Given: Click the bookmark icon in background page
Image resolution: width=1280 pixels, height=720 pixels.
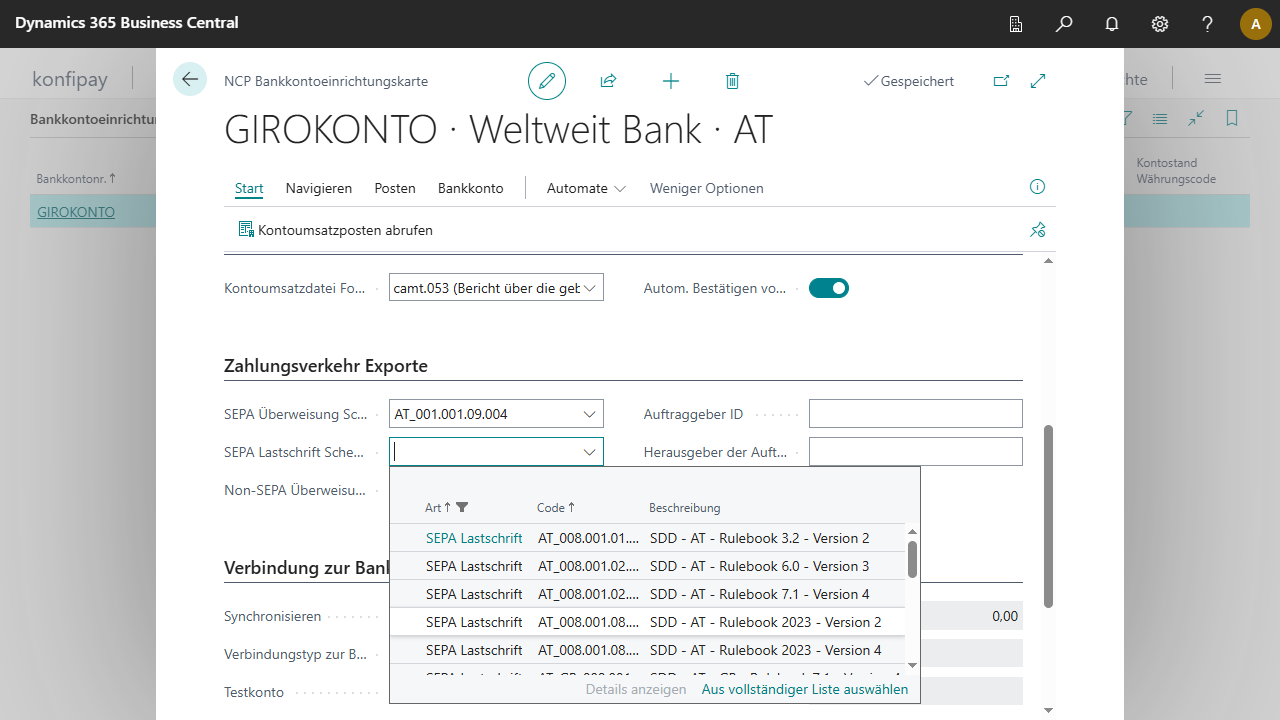Looking at the screenshot, I should pyautogui.click(x=1232, y=119).
